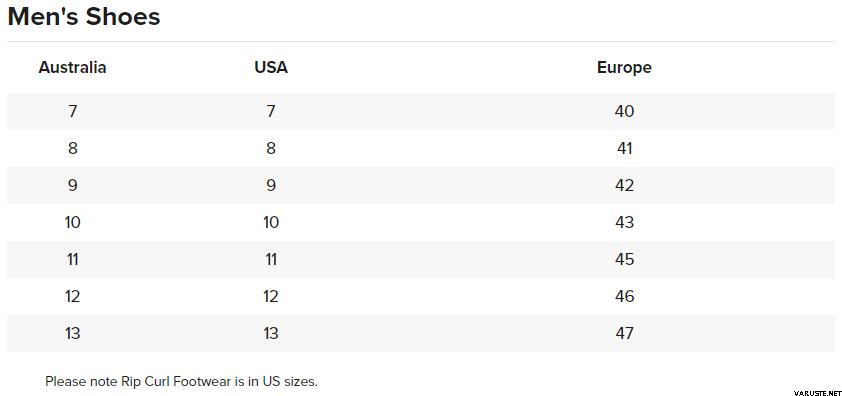This screenshot has width=842, height=396.
Task: Select the USA column header
Action: click(x=271, y=68)
